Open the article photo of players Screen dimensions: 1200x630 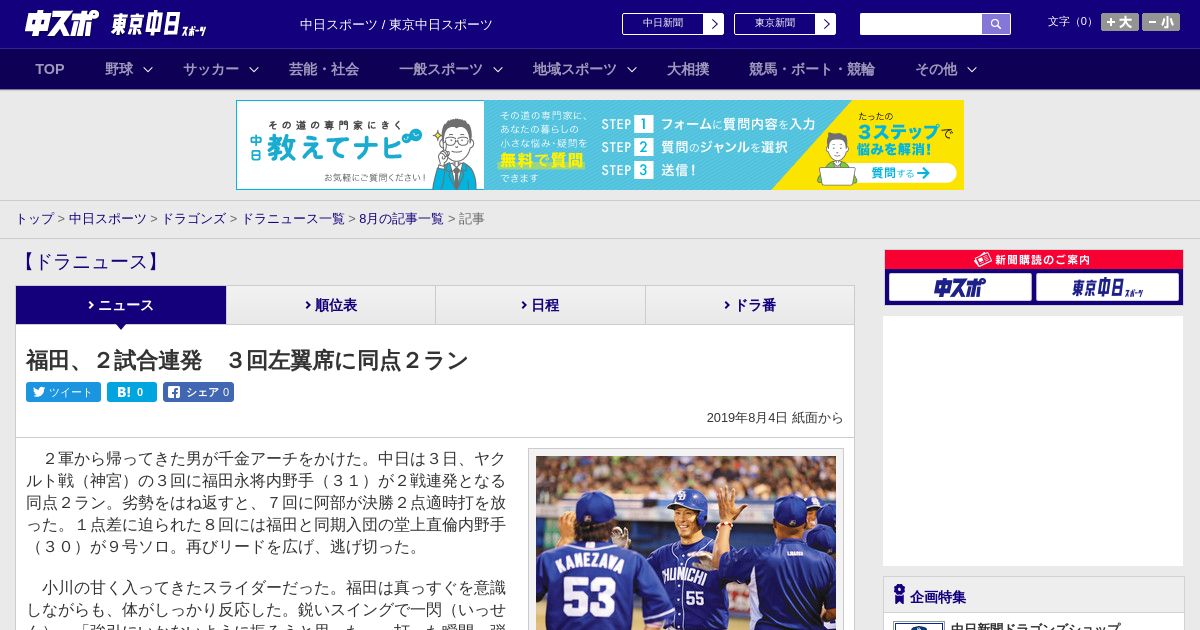pyautogui.click(x=686, y=543)
